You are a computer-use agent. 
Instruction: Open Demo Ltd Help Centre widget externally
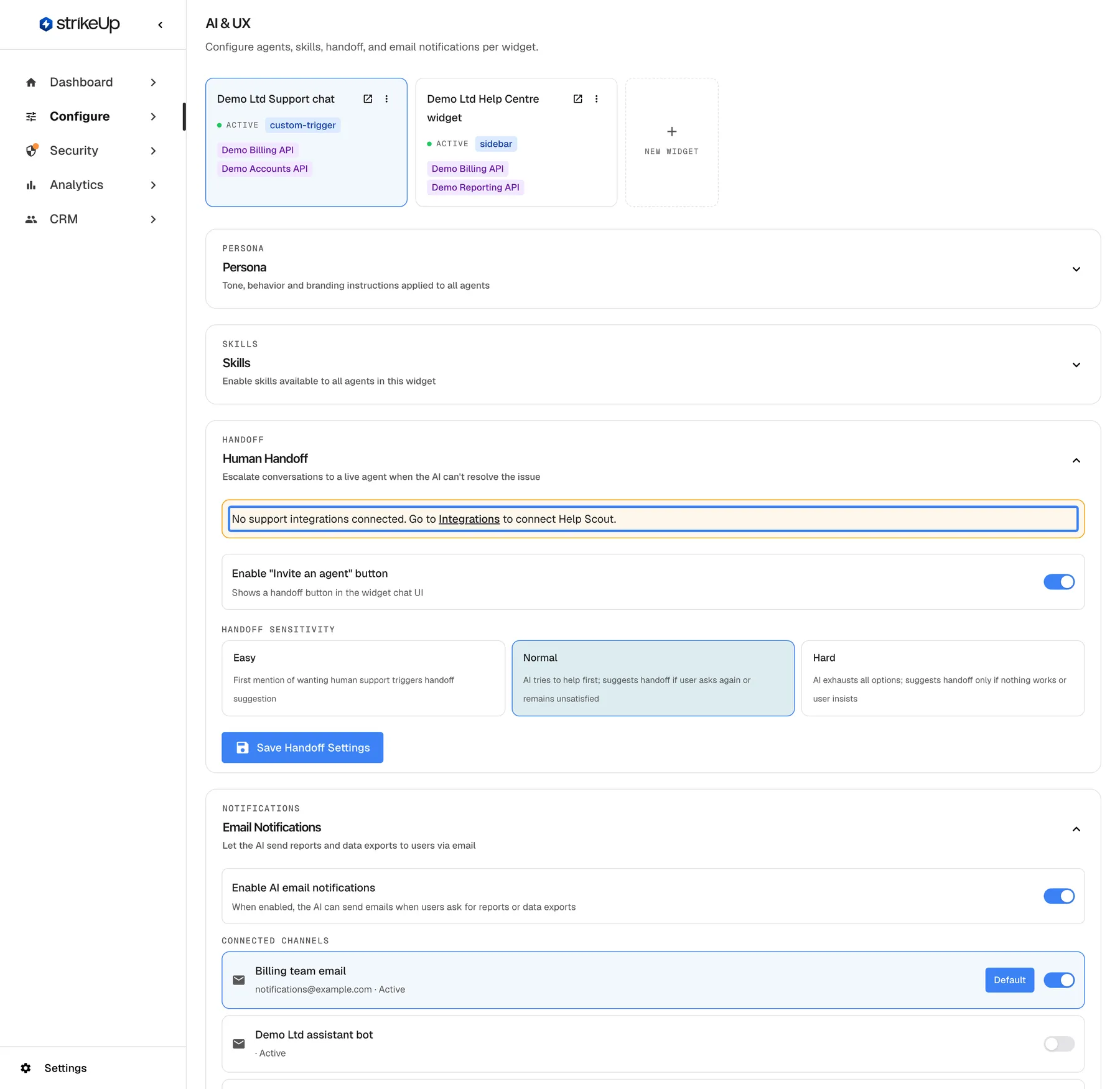click(x=577, y=99)
